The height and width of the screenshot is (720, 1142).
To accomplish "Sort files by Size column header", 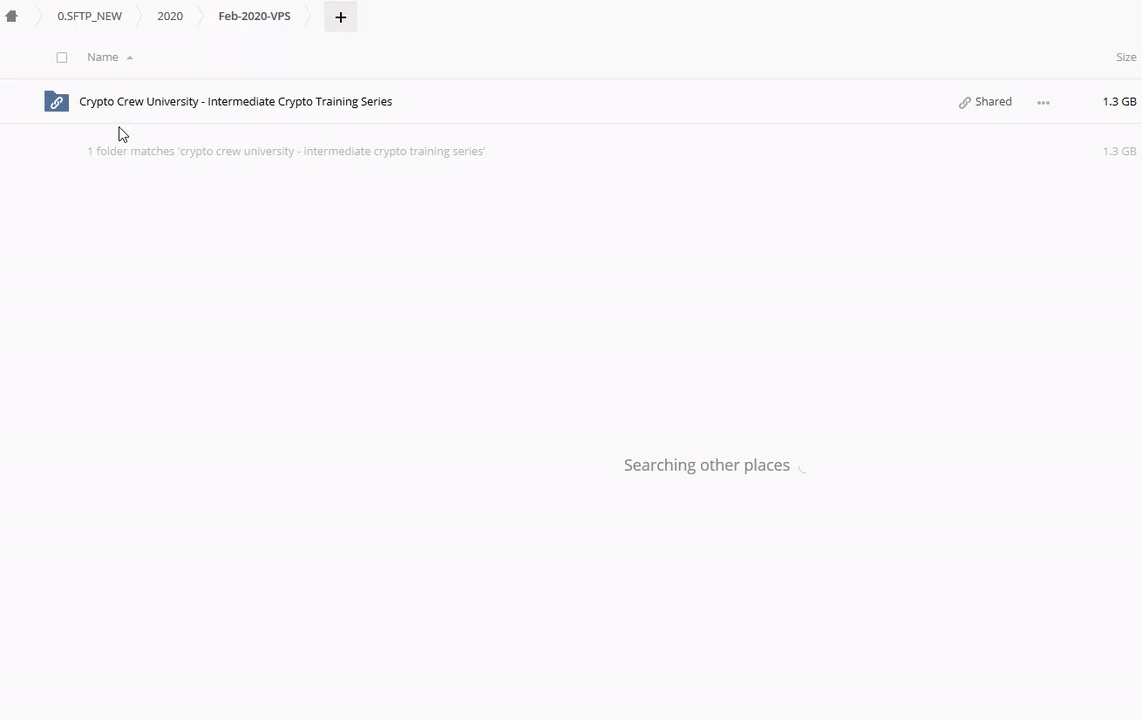I will click(1126, 57).
